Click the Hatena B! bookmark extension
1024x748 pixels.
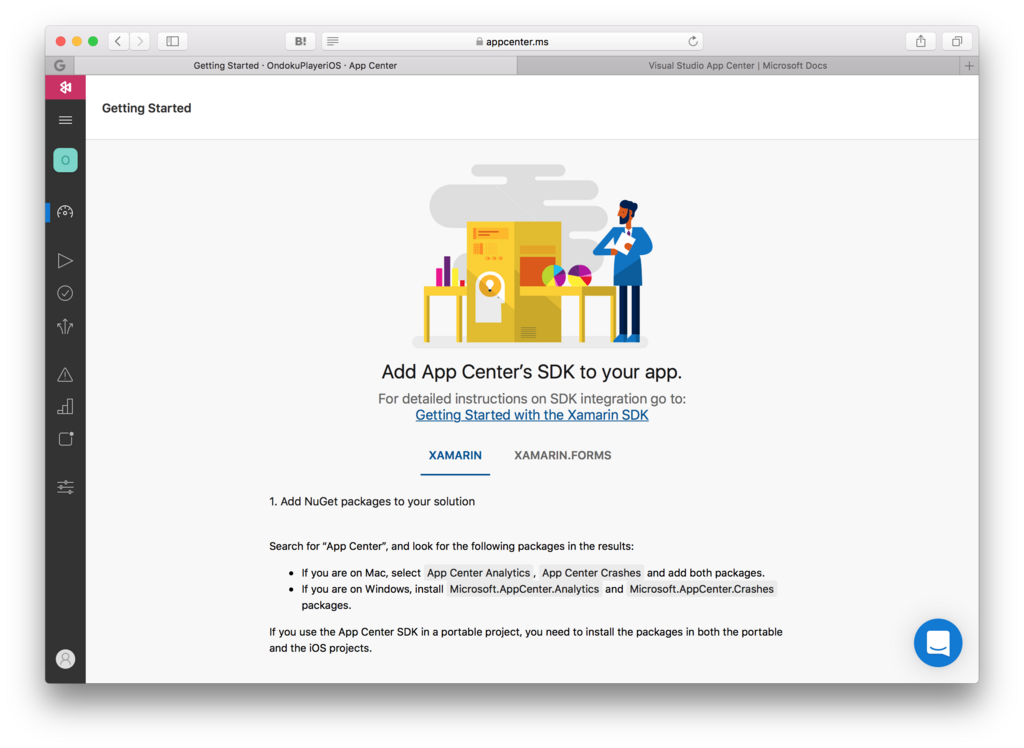click(300, 41)
